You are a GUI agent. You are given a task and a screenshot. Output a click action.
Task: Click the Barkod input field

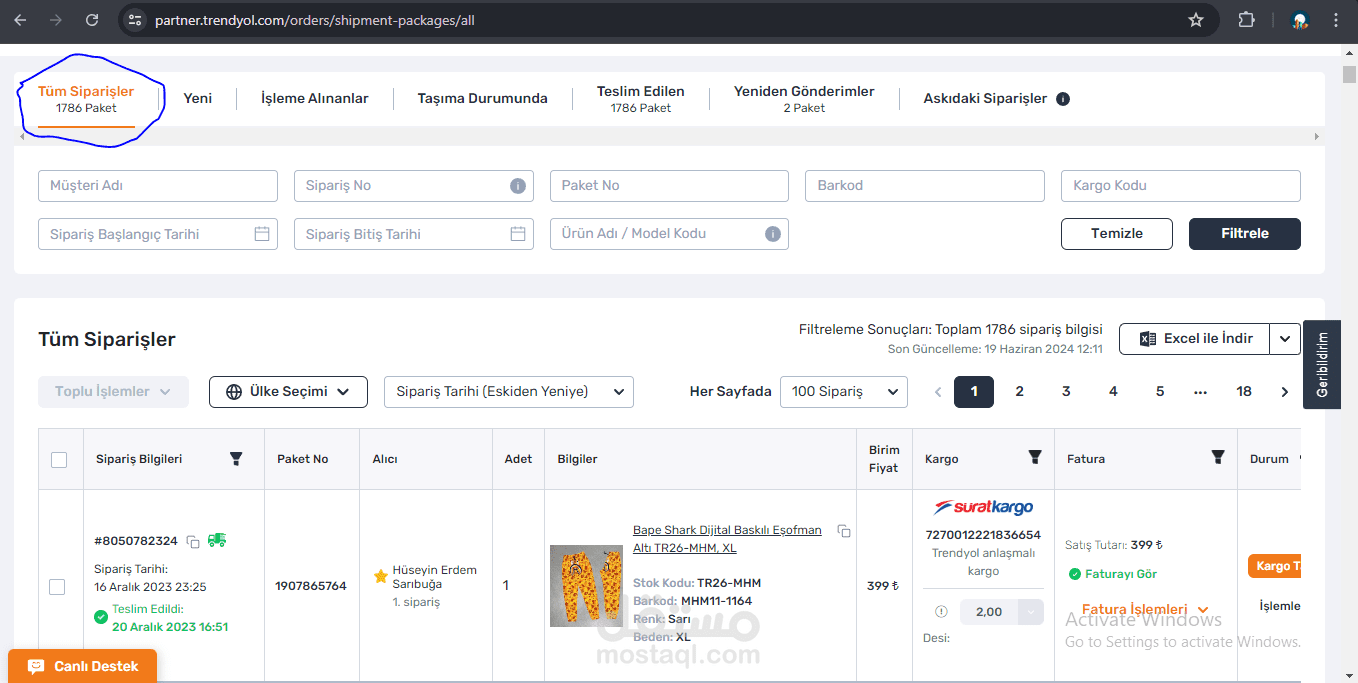925,186
